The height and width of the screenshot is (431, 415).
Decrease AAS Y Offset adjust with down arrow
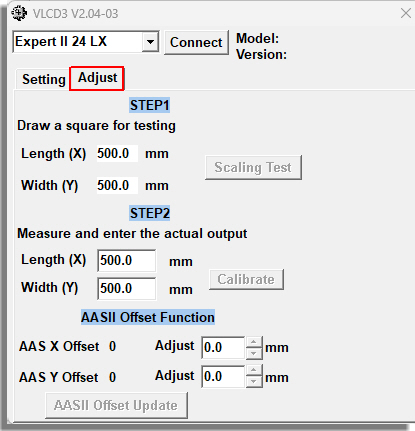(x=254, y=382)
